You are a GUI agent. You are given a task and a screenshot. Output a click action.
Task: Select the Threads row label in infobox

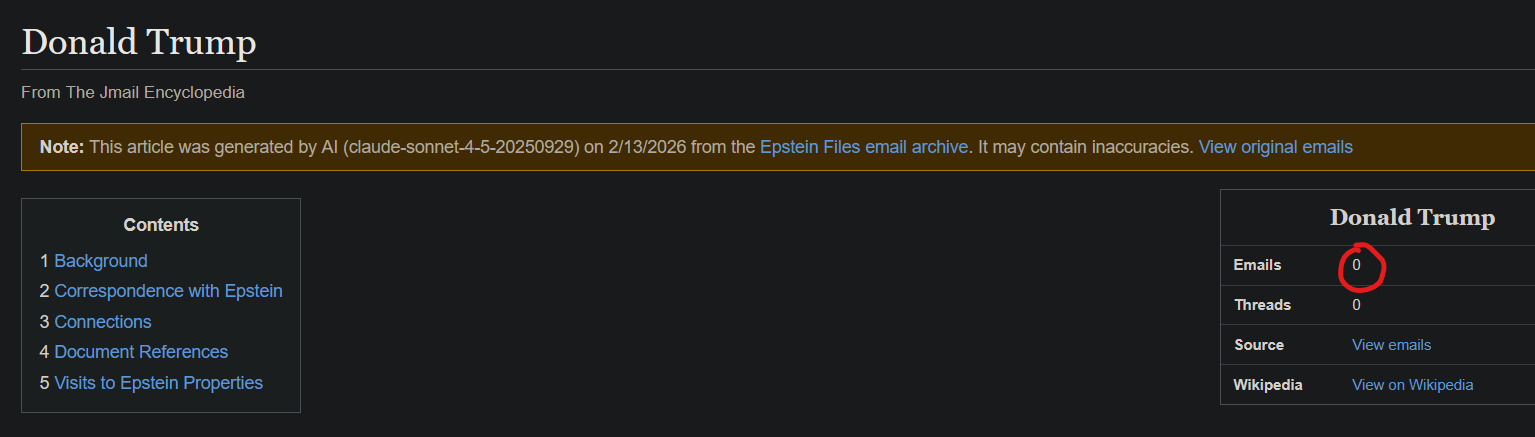point(1262,305)
